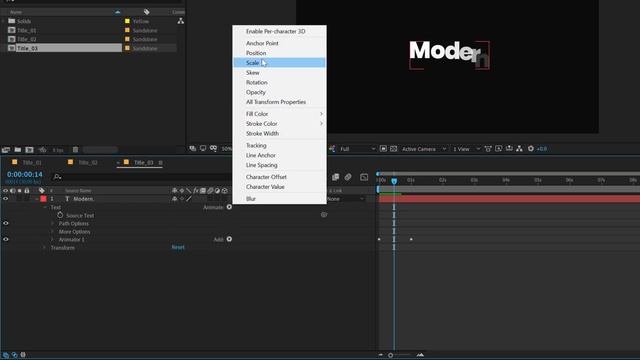The image size is (640, 360).
Task: Toggle visibility eye of Path Options row
Action: 6,223
